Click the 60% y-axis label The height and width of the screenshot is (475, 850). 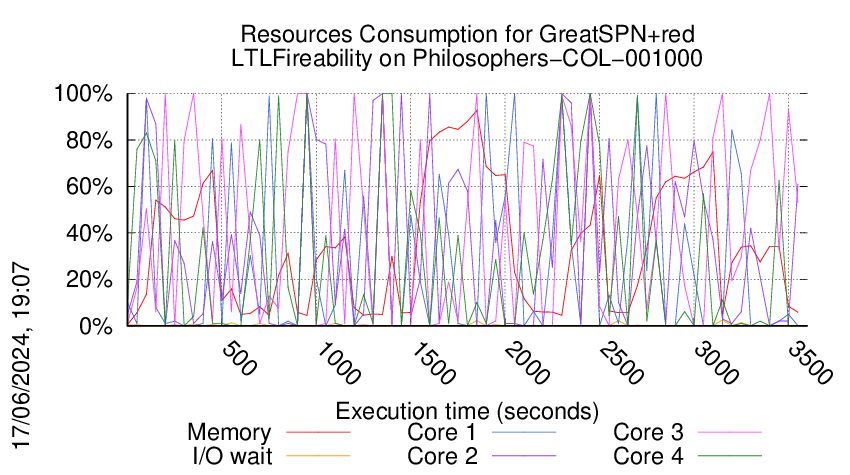click(89, 187)
